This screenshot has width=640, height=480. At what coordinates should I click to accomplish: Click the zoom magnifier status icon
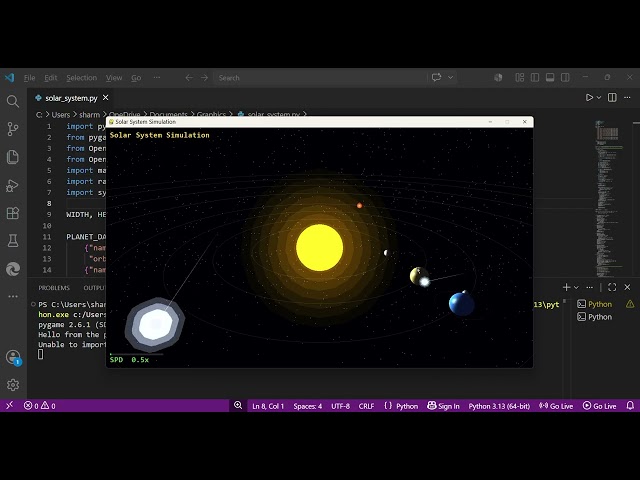[x=238, y=405]
